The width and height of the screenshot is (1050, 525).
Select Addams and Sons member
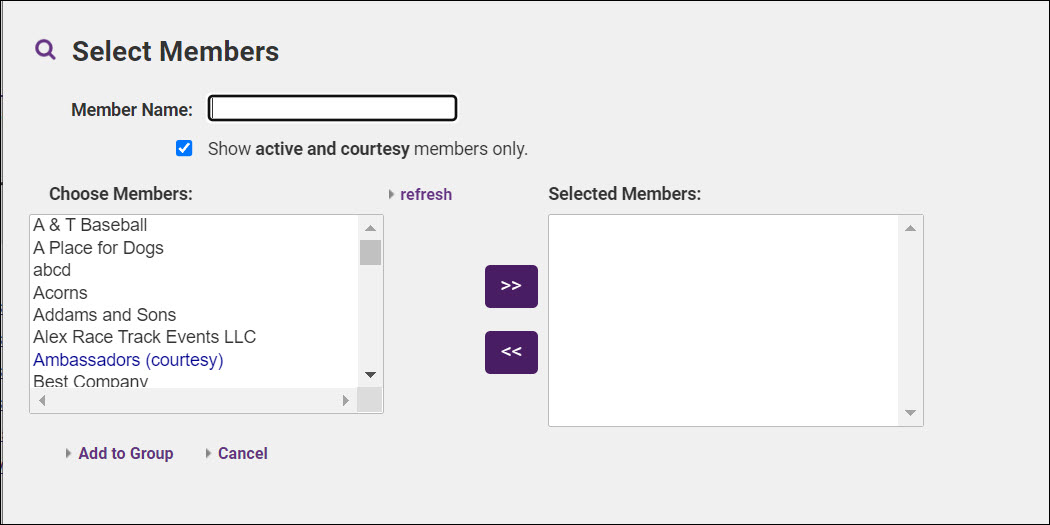[x=104, y=314]
